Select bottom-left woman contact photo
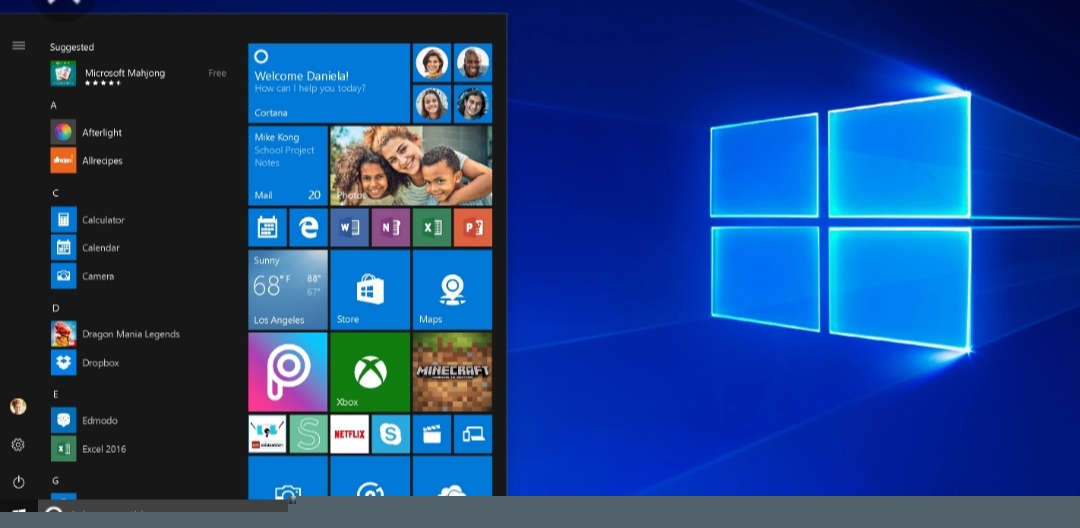Viewport: 1080px width, 528px height. click(432, 104)
